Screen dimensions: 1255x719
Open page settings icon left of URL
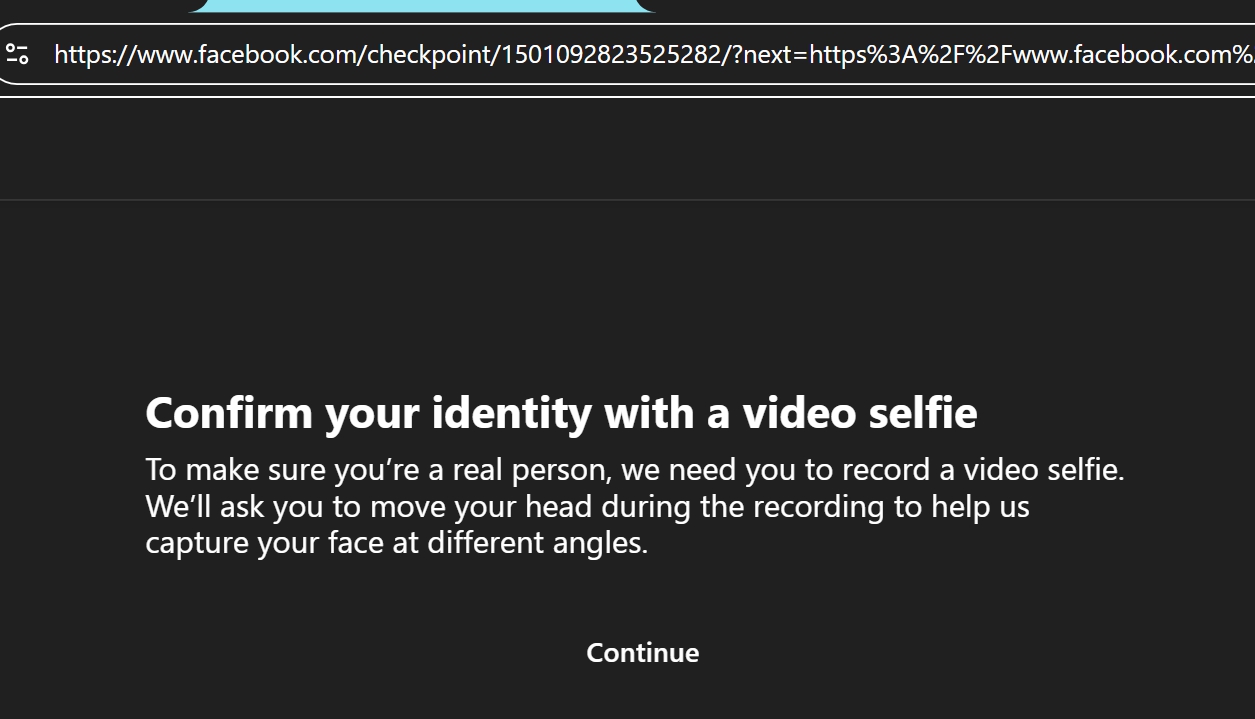(x=17, y=54)
